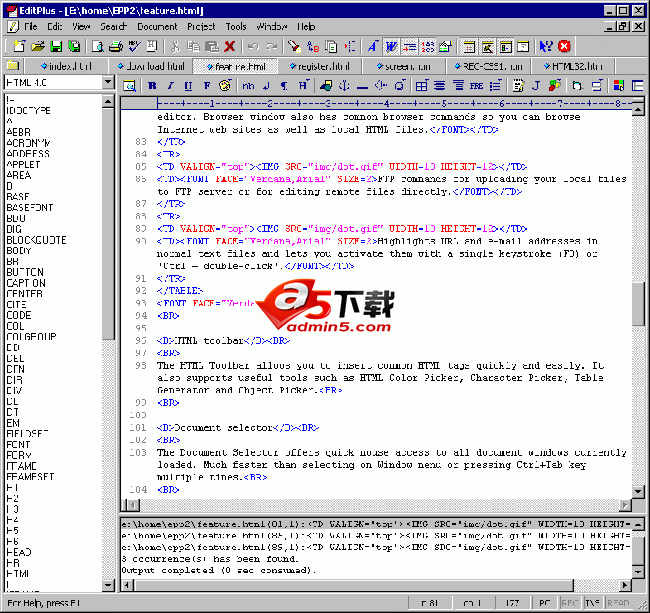
Task: Click the Redo arrow icon
Action: coord(272,46)
